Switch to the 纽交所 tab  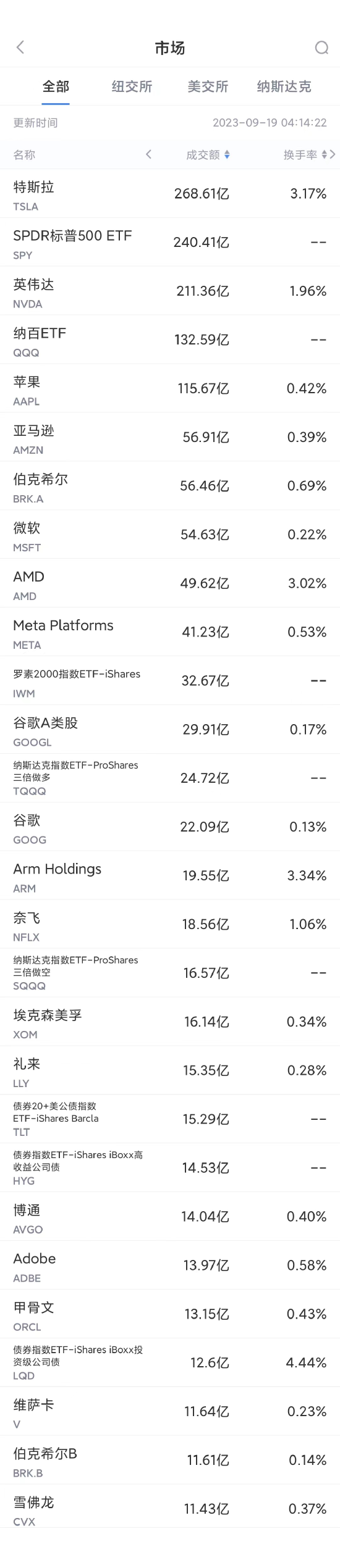pyautogui.click(x=132, y=86)
